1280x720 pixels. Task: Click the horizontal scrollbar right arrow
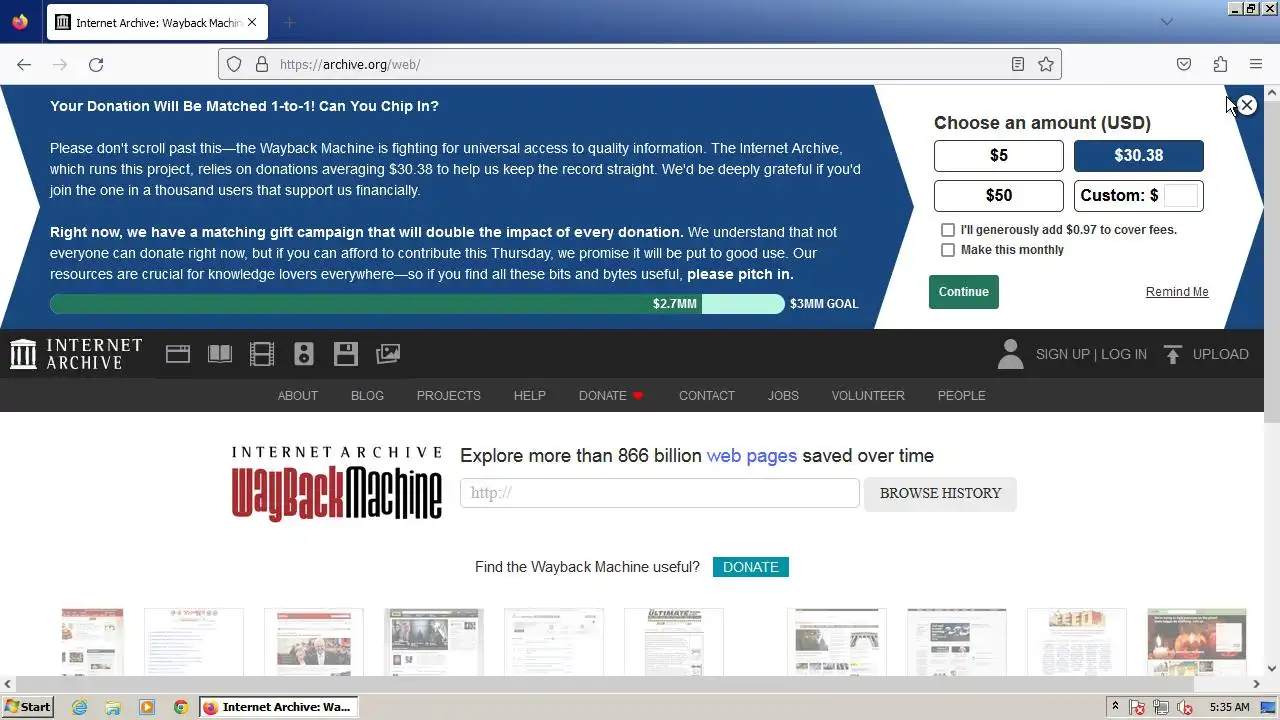[1257, 684]
